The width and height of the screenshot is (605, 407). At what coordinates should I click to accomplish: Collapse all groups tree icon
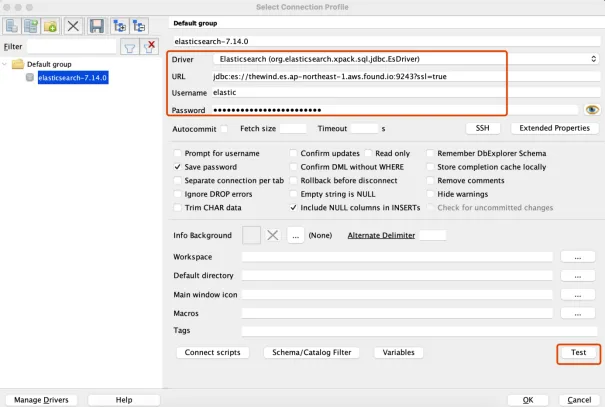click(139, 26)
